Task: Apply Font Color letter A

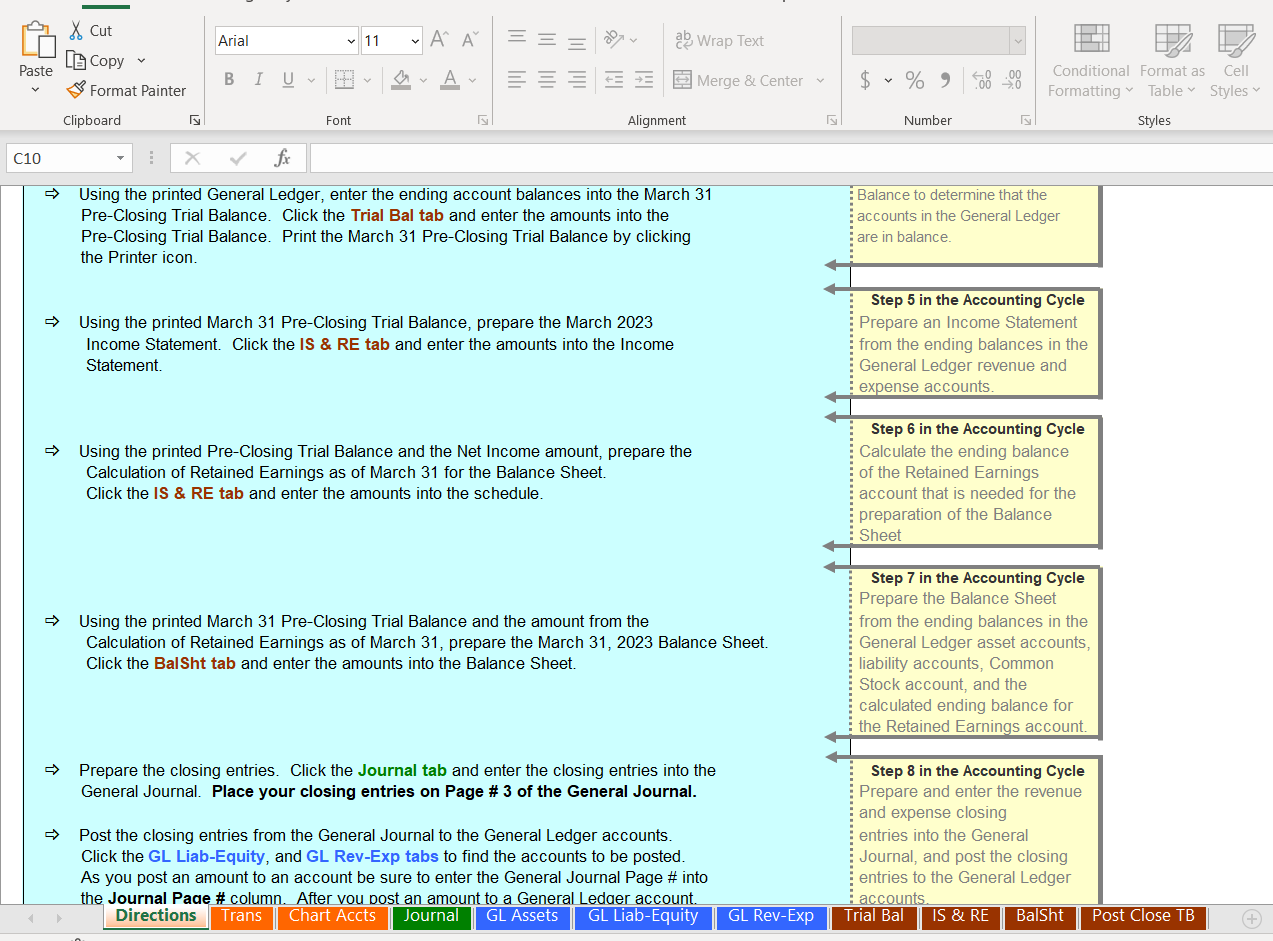Action: 450,80
